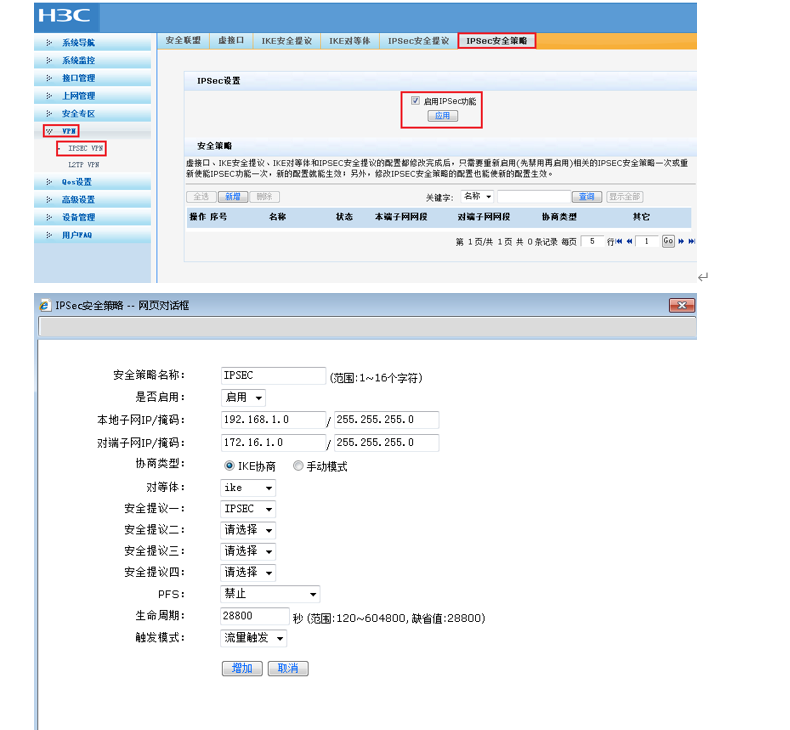Open the 关键字 名称 dropdown
The height and width of the screenshot is (730, 790).
[x=478, y=196]
